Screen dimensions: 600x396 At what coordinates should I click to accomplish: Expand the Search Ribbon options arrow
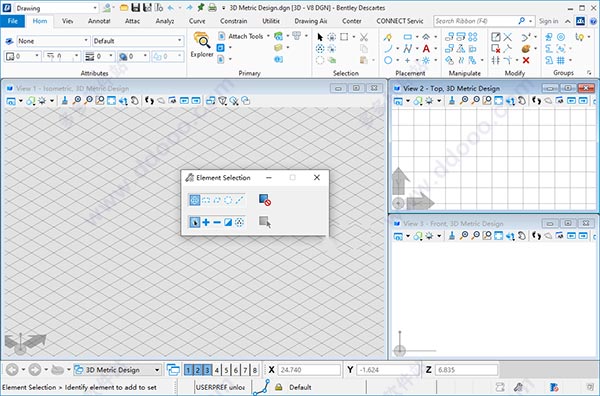531,21
